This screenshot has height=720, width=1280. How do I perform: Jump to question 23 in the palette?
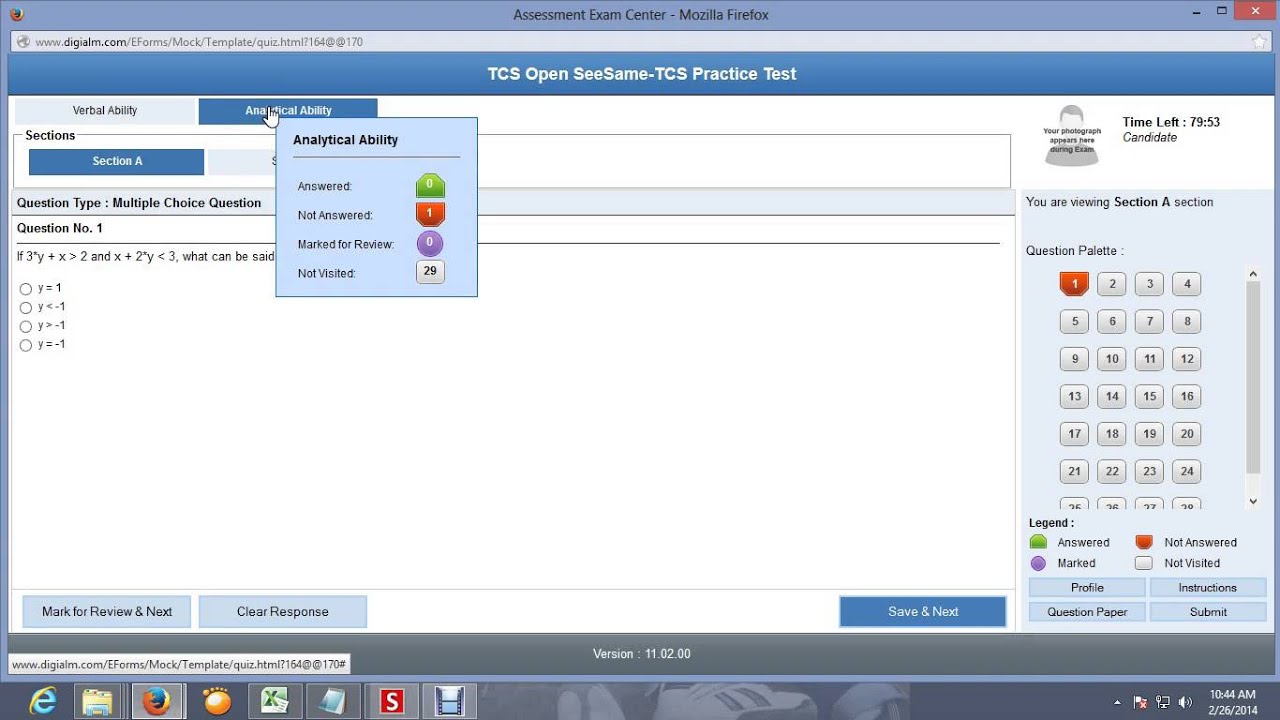click(1150, 472)
